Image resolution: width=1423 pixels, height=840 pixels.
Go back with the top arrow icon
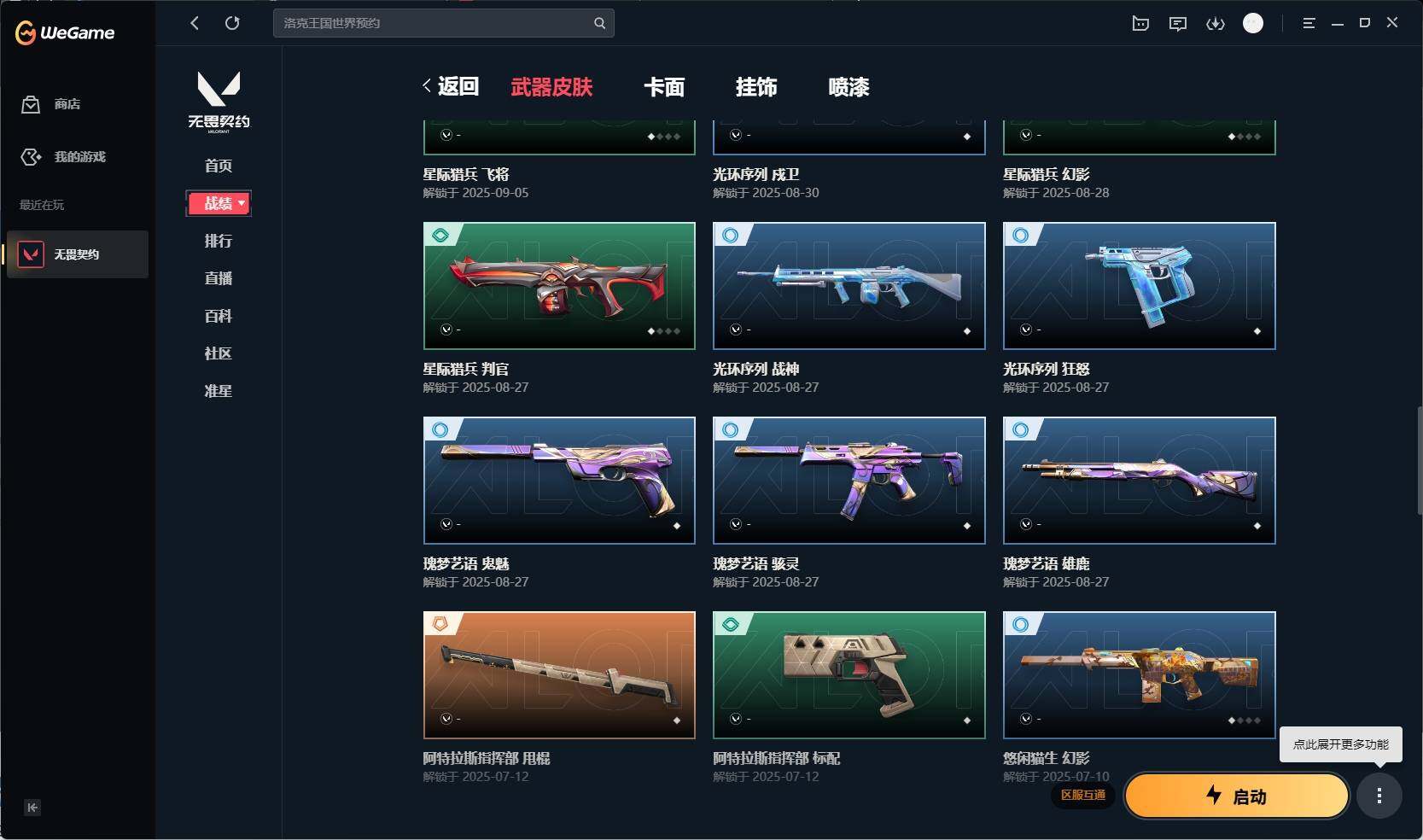click(195, 23)
